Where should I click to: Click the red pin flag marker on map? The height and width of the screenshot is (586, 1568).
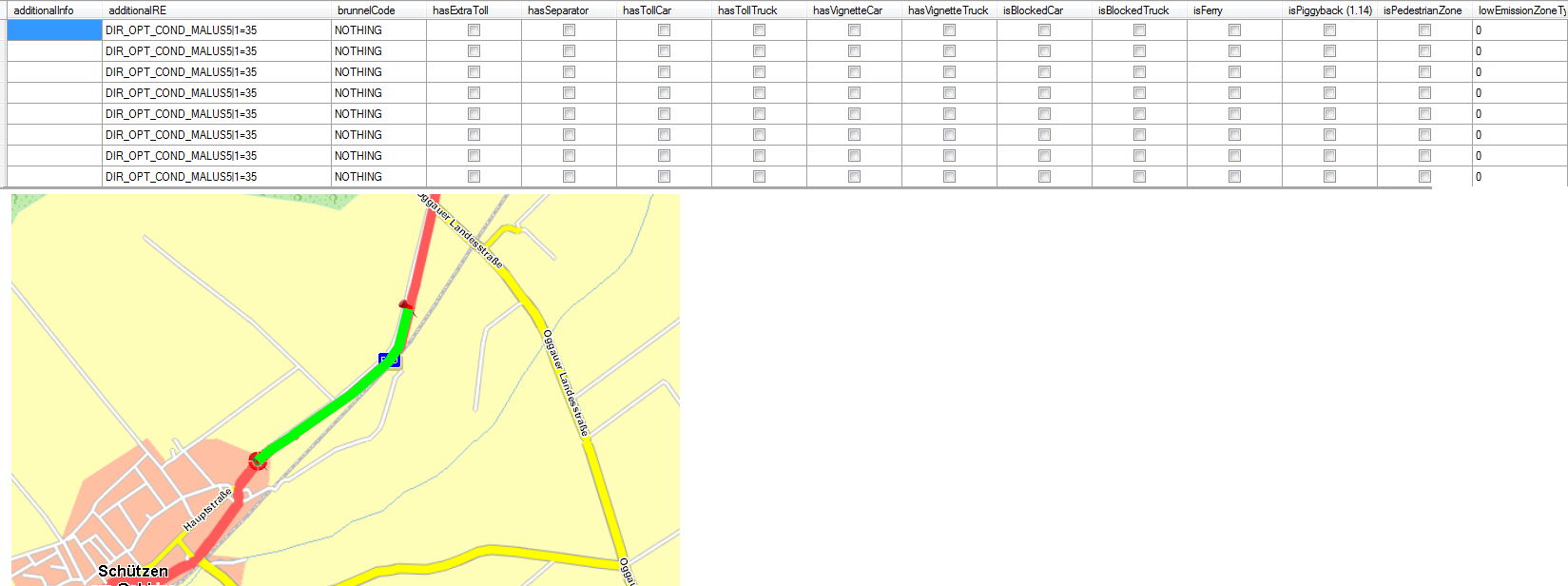click(406, 305)
